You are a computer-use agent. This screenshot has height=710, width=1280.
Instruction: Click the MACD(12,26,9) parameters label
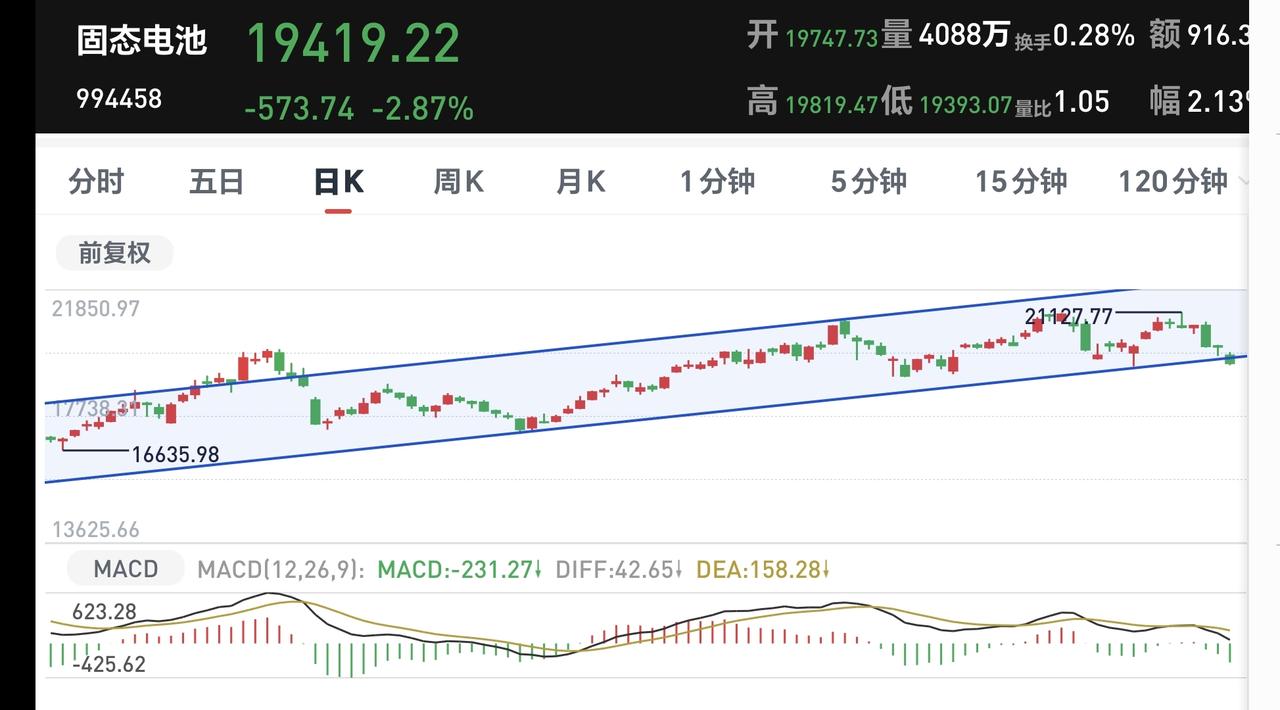pos(282,570)
